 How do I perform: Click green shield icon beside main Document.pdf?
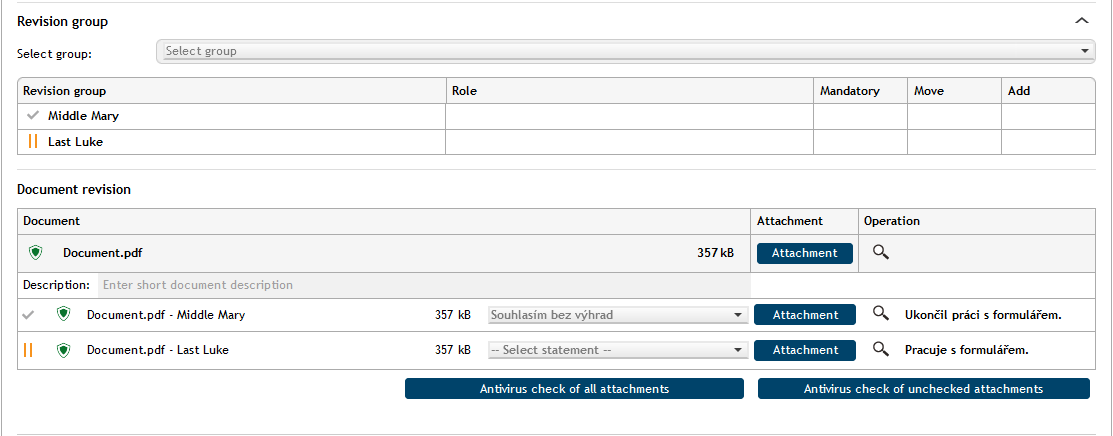[x=36, y=253]
